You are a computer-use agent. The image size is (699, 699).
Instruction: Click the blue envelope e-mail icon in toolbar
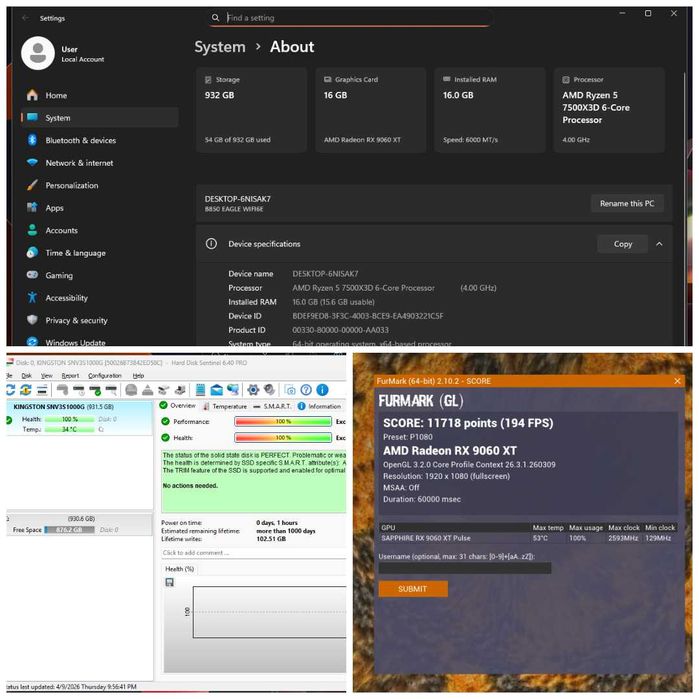[x=217, y=390]
